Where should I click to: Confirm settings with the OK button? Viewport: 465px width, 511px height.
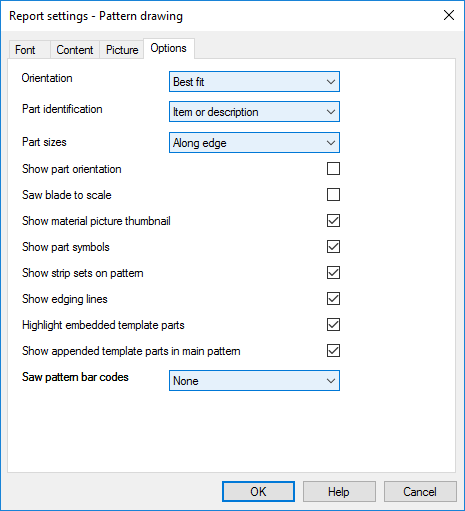coord(258,491)
